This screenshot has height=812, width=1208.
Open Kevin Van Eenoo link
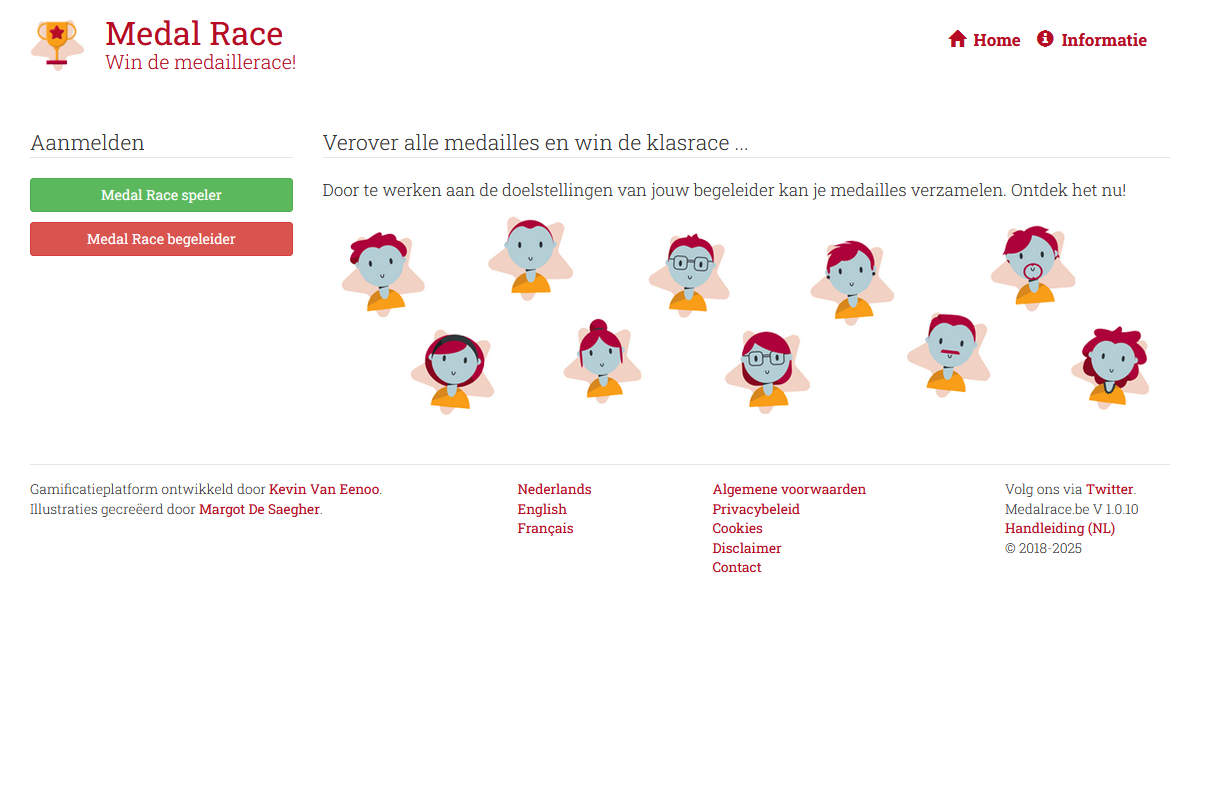click(324, 490)
